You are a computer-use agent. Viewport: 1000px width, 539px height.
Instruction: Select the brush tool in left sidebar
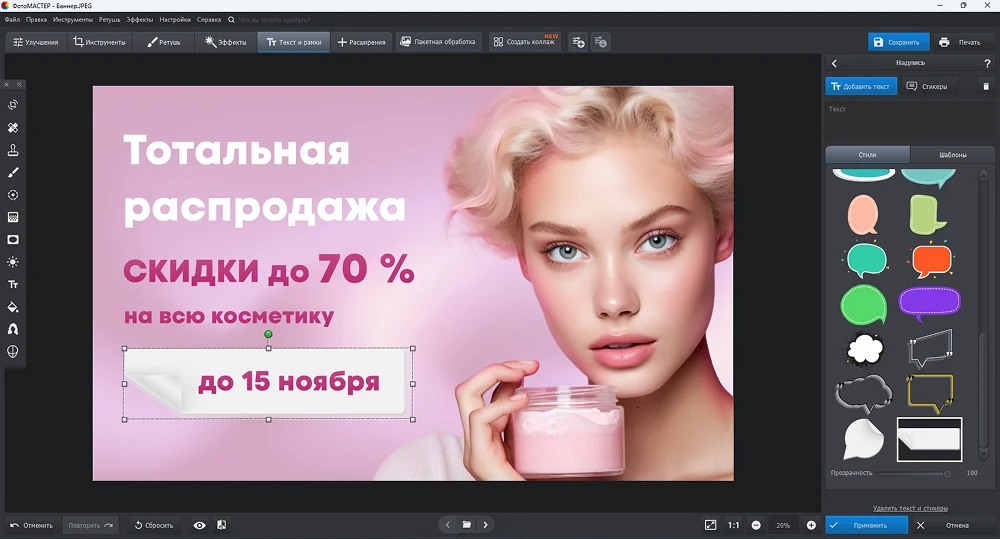13,172
